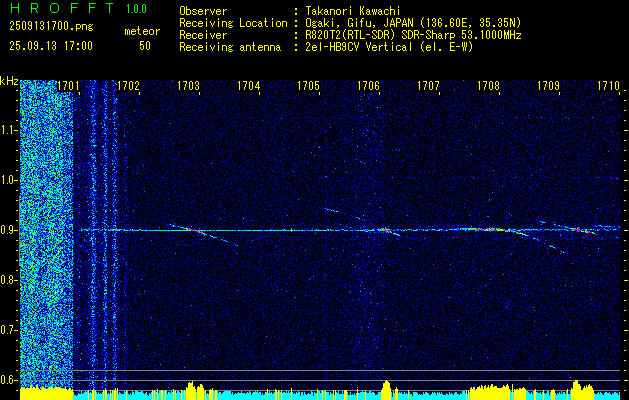Click the 0.7 kHz axis label
Screen dimensions: 629x400
click(8, 330)
